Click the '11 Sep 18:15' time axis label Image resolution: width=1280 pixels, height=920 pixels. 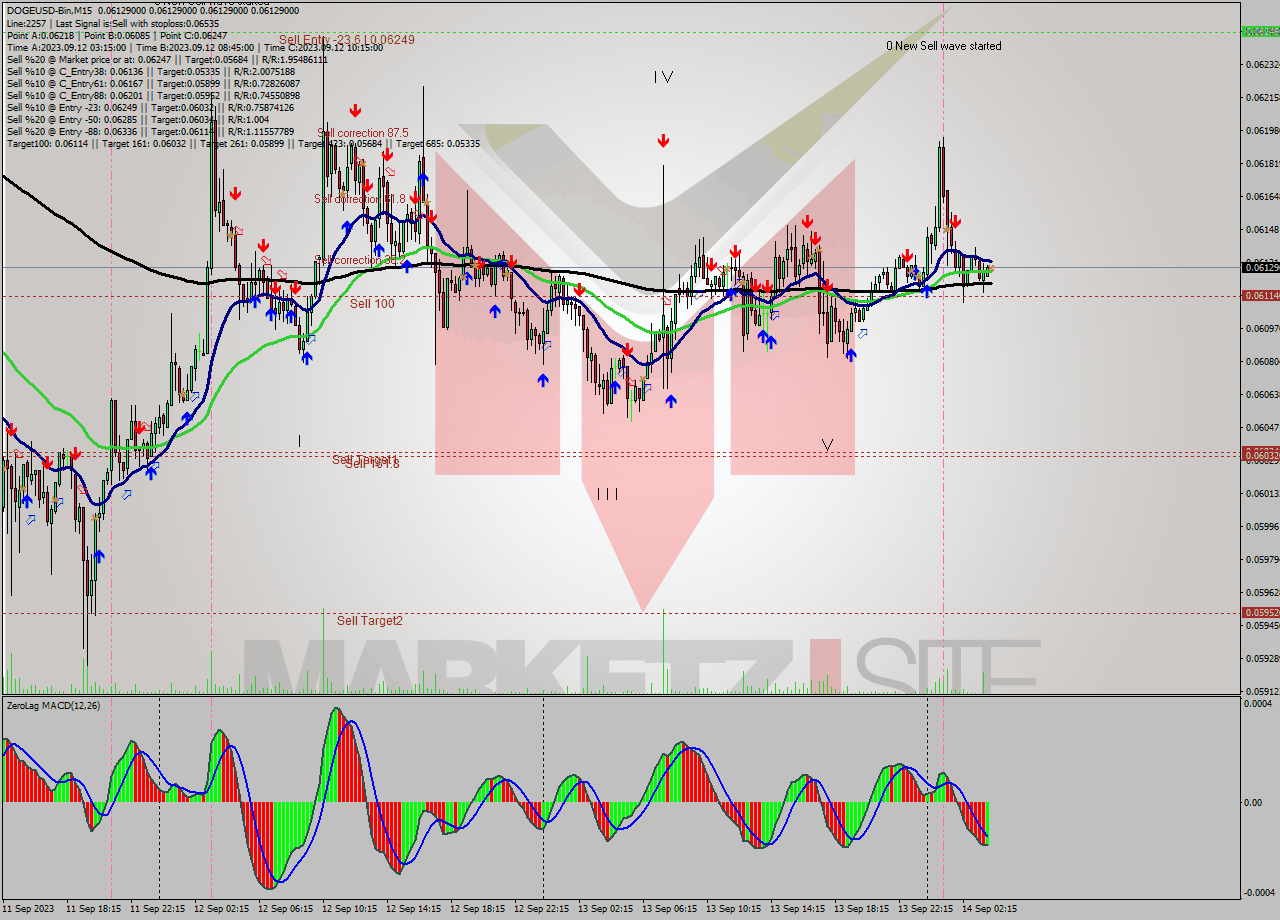pyautogui.click(x=94, y=909)
